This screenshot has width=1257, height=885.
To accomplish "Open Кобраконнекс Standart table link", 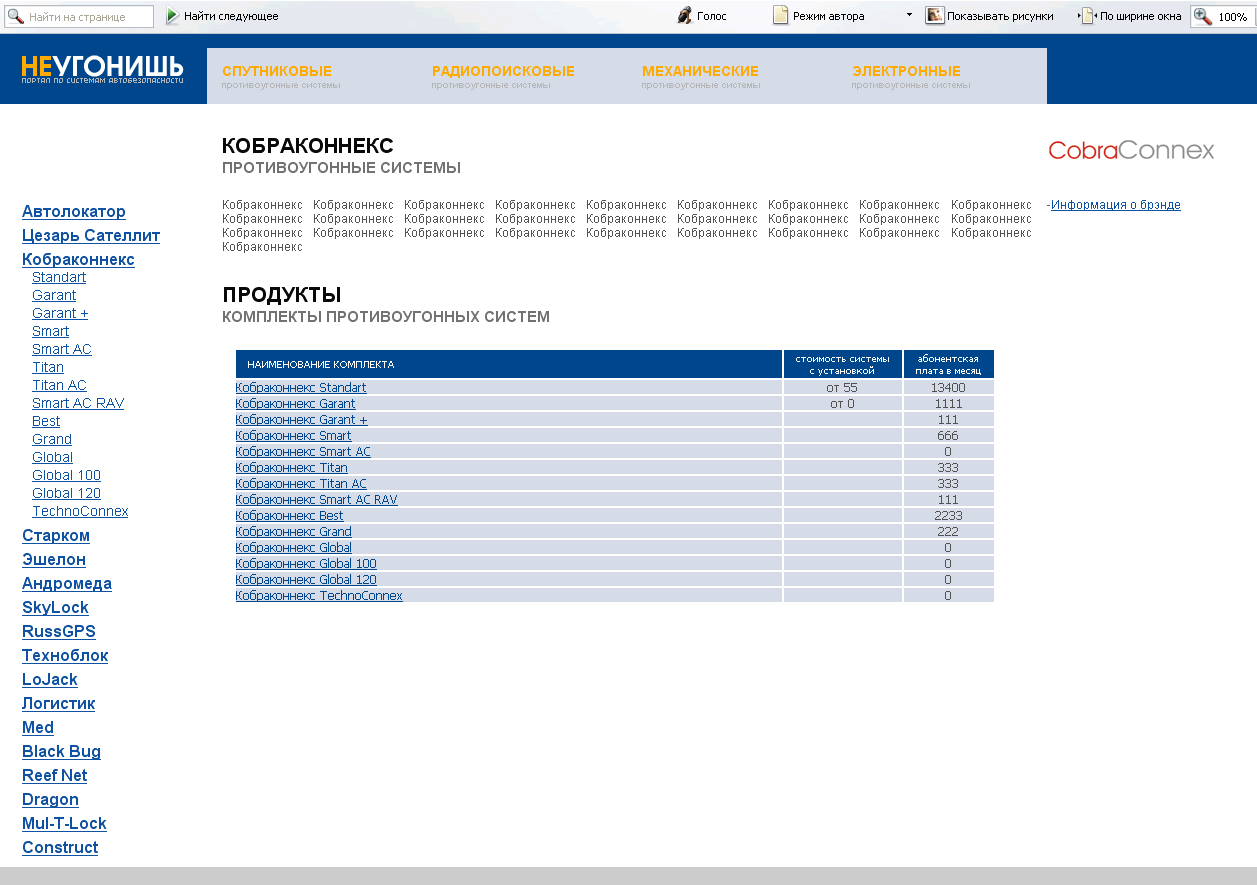I will (301, 388).
